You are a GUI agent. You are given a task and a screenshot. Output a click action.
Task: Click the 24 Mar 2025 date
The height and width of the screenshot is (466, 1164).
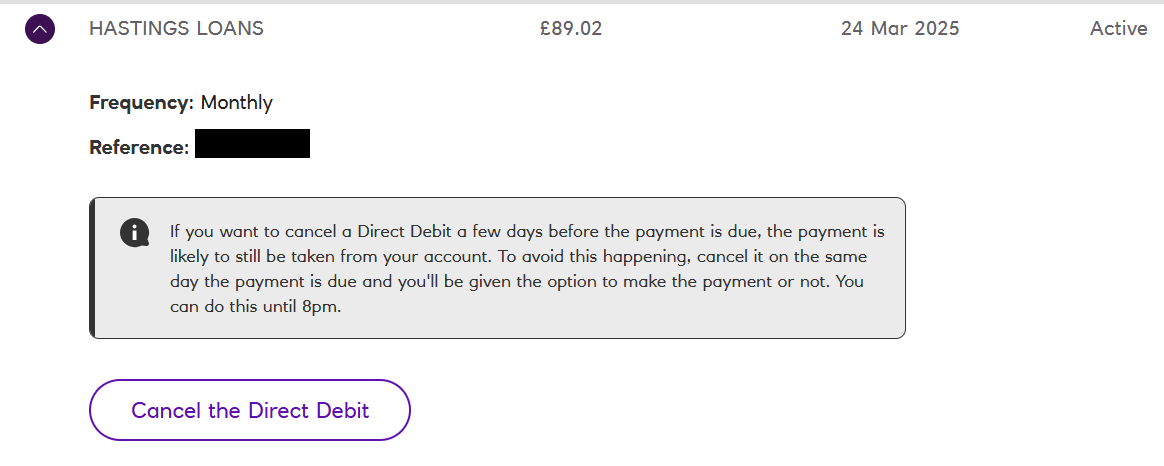[x=900, y=29]
